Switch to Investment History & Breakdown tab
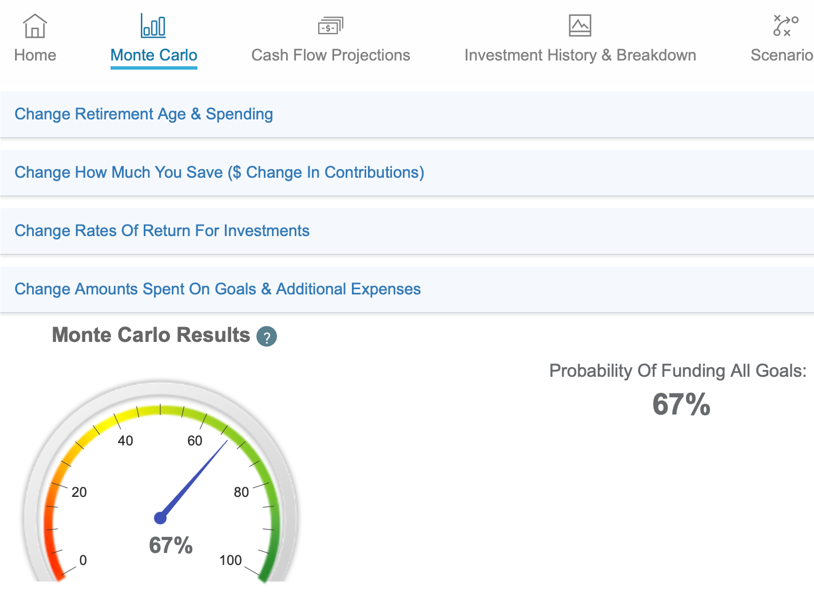Viewport: 814px width, 596px height. [x=580, y=55]
